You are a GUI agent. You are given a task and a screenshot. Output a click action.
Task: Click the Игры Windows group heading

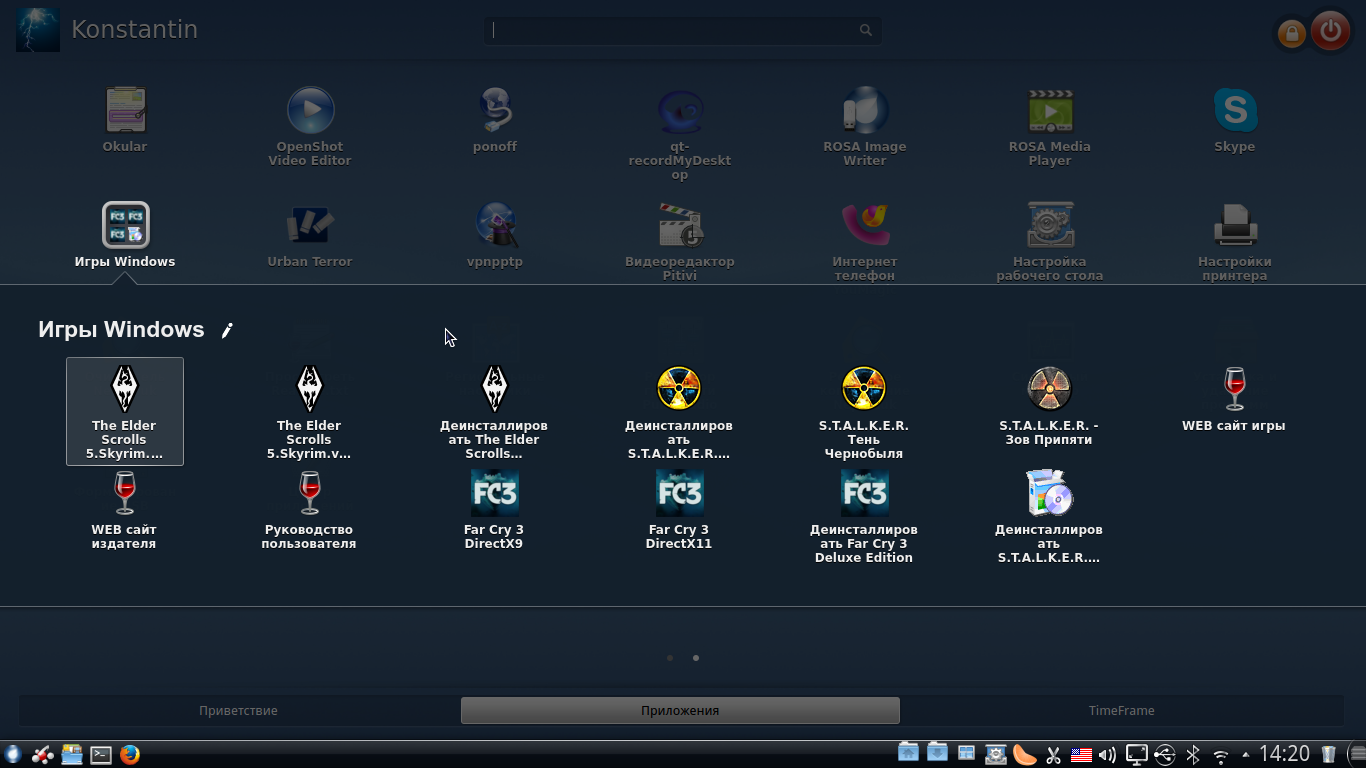tap(121, 330)
